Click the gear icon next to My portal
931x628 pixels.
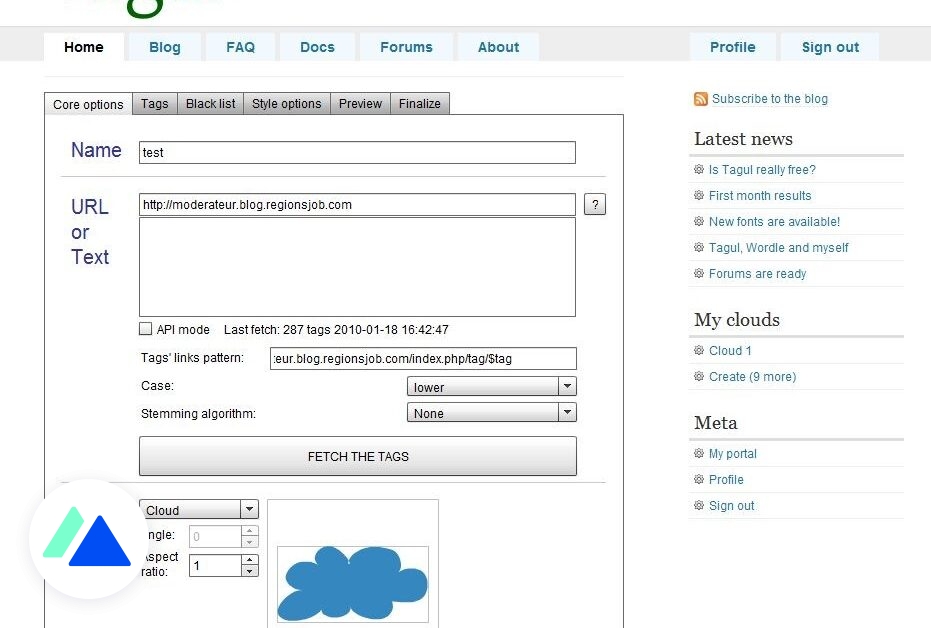coord(699,453)
